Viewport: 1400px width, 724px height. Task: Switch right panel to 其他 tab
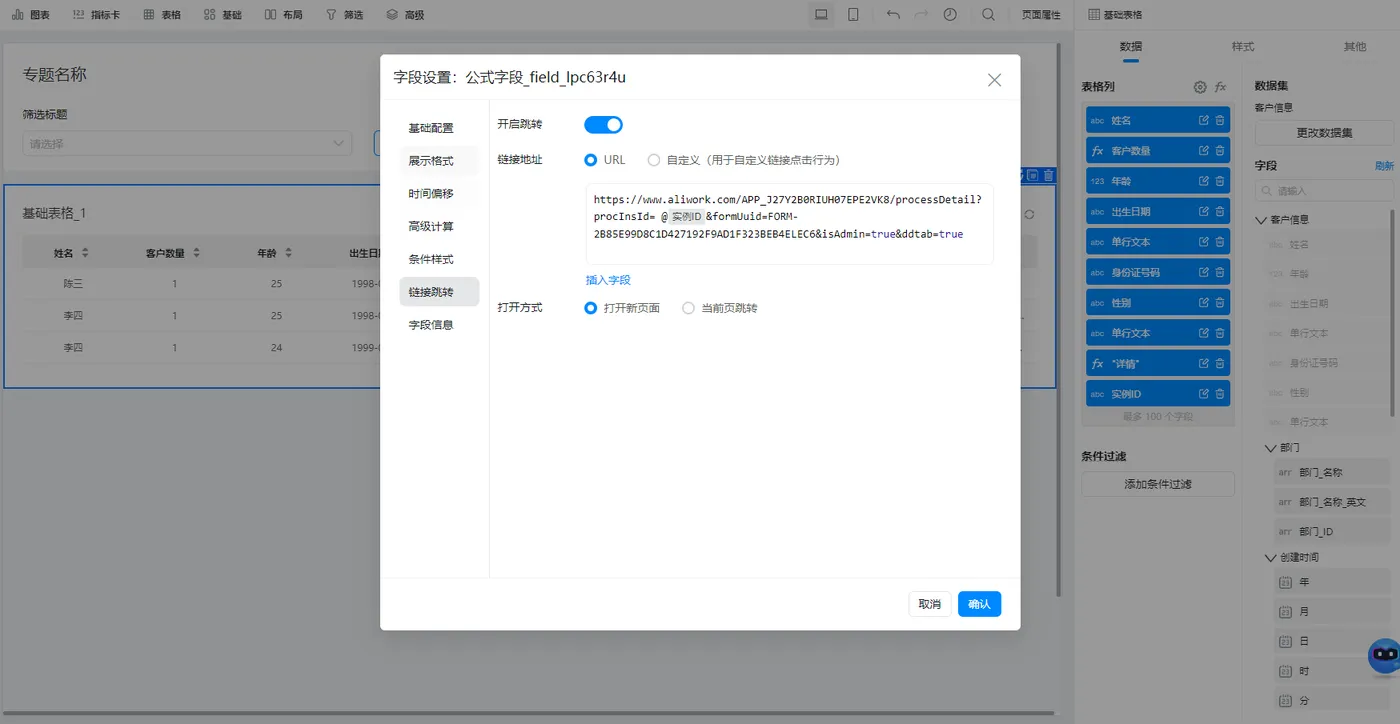(1355, 47)
